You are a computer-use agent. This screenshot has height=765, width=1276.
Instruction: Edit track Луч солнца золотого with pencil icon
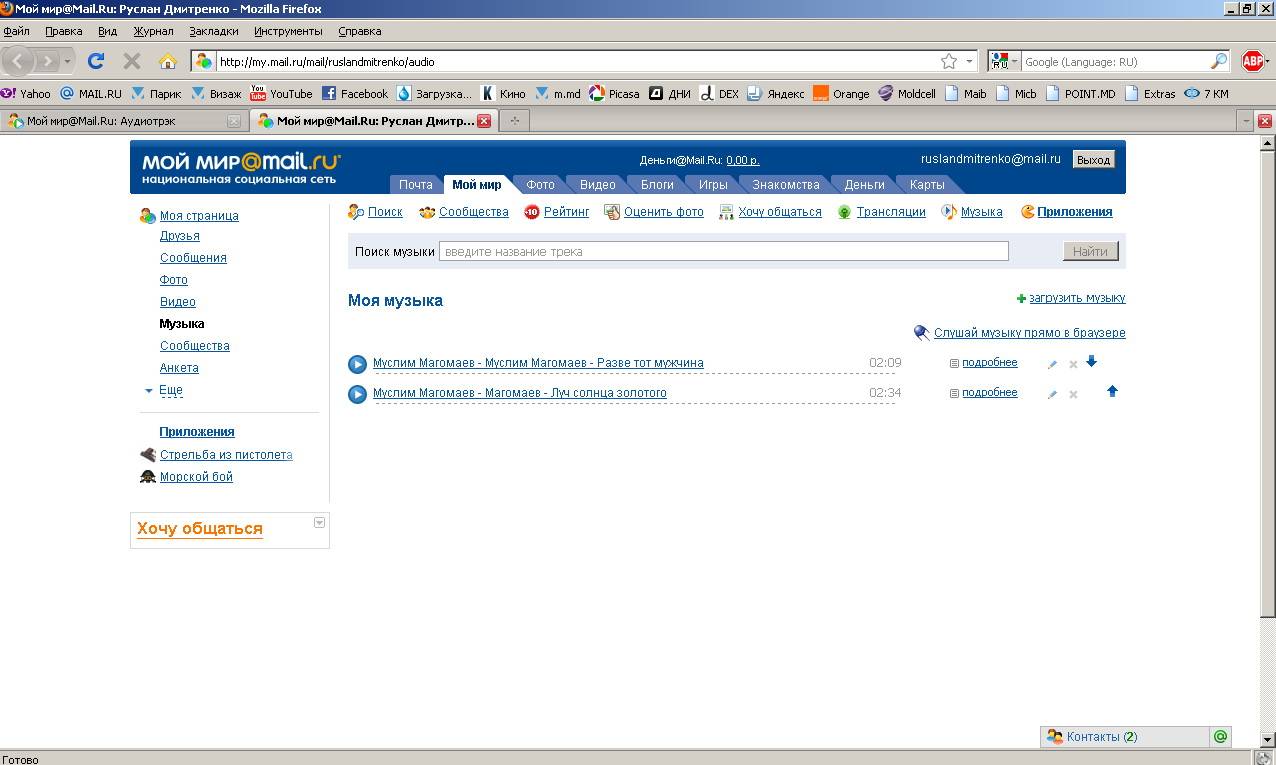[1052, 394]
